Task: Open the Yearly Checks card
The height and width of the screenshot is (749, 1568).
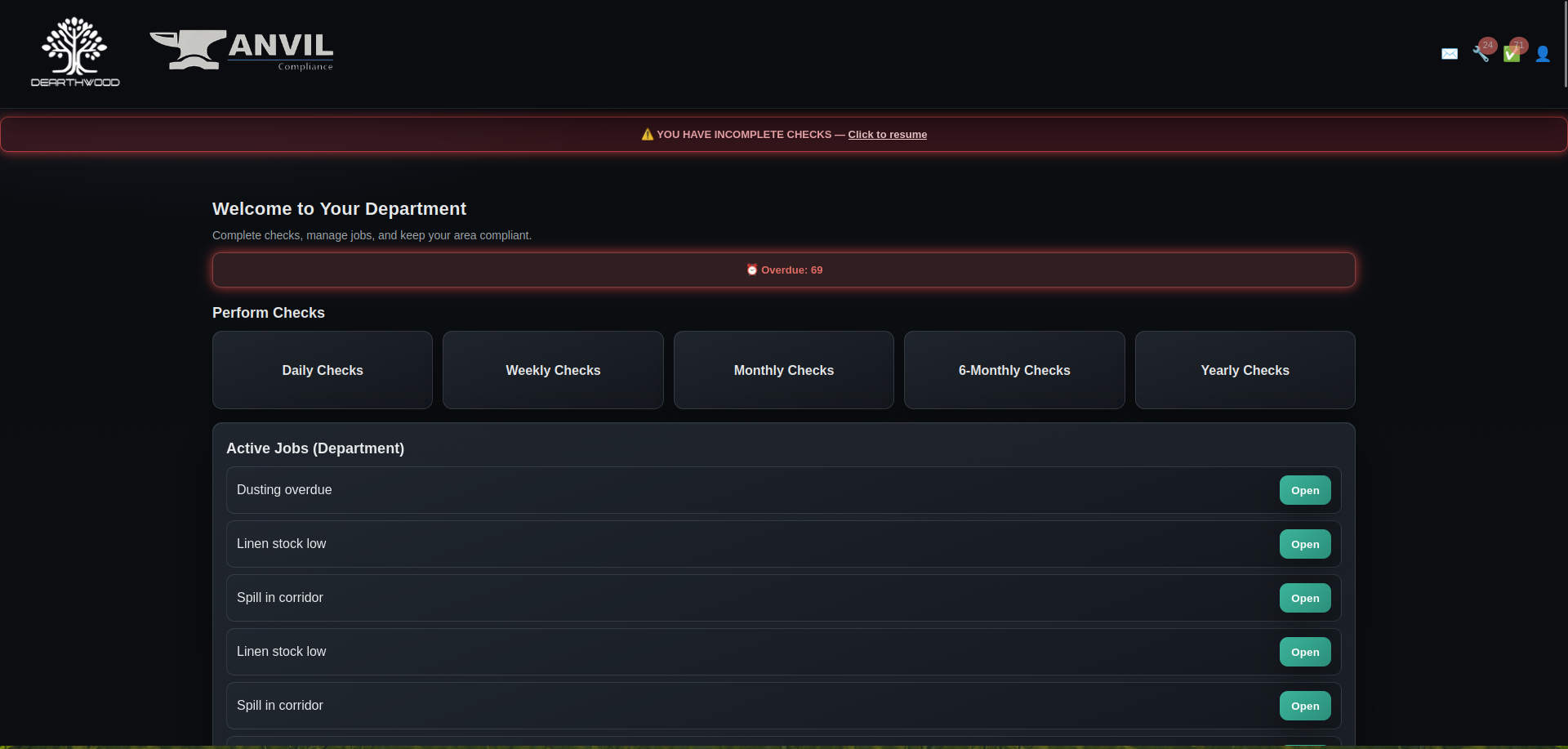Action: click(1245, 370)
